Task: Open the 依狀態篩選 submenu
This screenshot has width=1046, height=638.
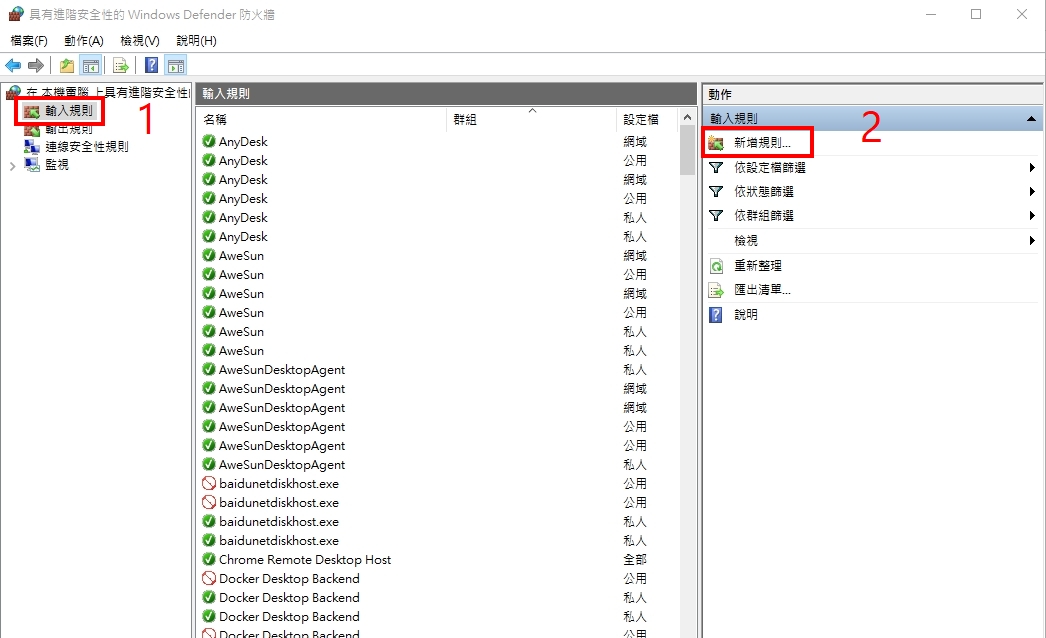Action: [x=873, y=192]
